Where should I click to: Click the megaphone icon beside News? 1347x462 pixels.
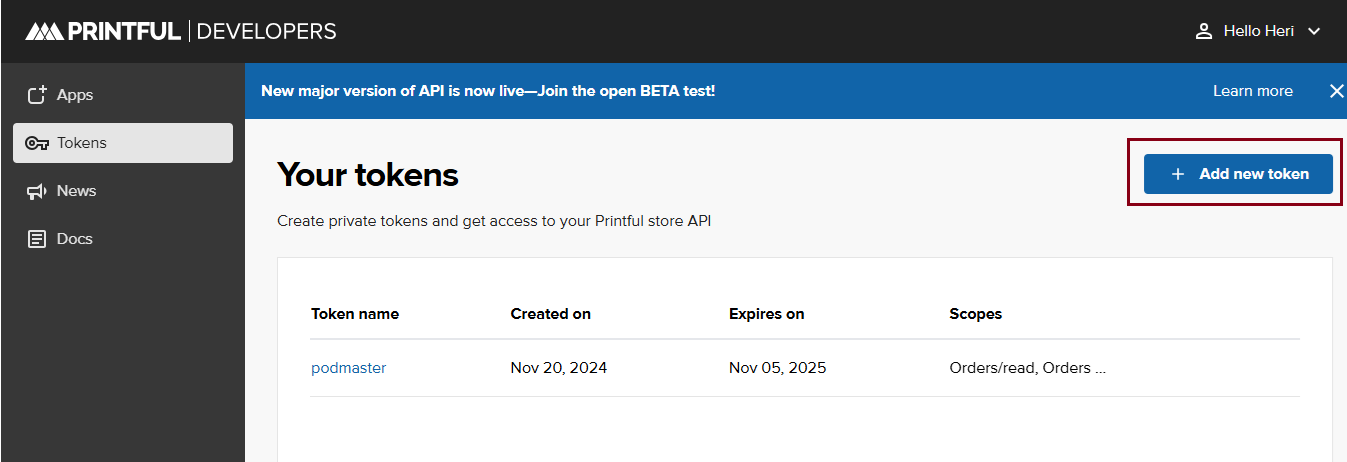[x=37, y=191]
